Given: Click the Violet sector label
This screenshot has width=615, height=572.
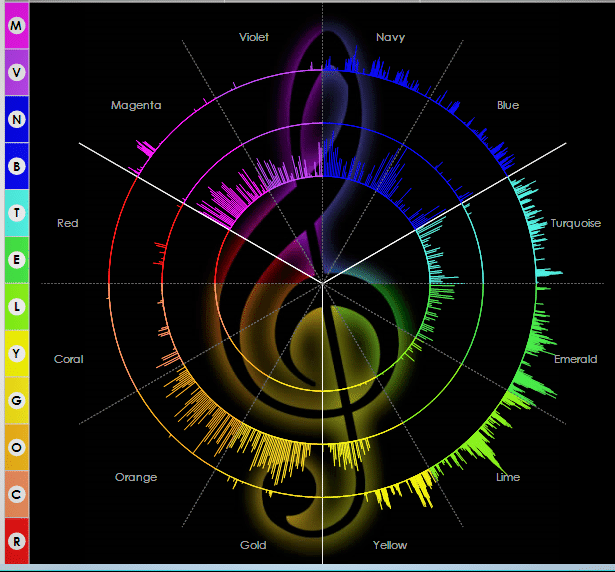Looking at the screenshot, I should click(254, 37).
